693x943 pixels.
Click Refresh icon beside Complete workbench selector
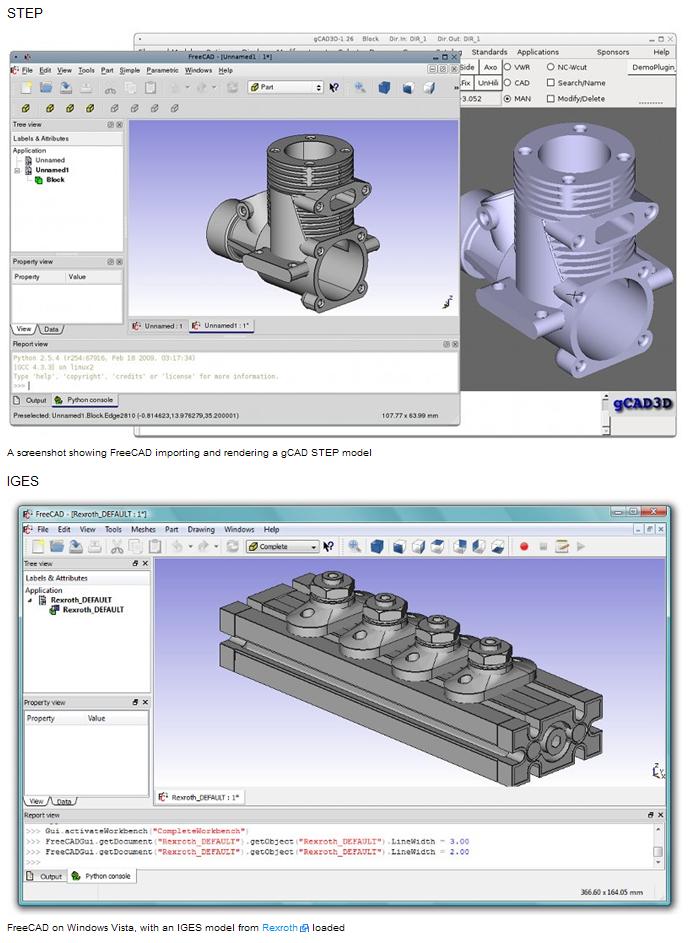pyautogui.click(x=233, y=546)
